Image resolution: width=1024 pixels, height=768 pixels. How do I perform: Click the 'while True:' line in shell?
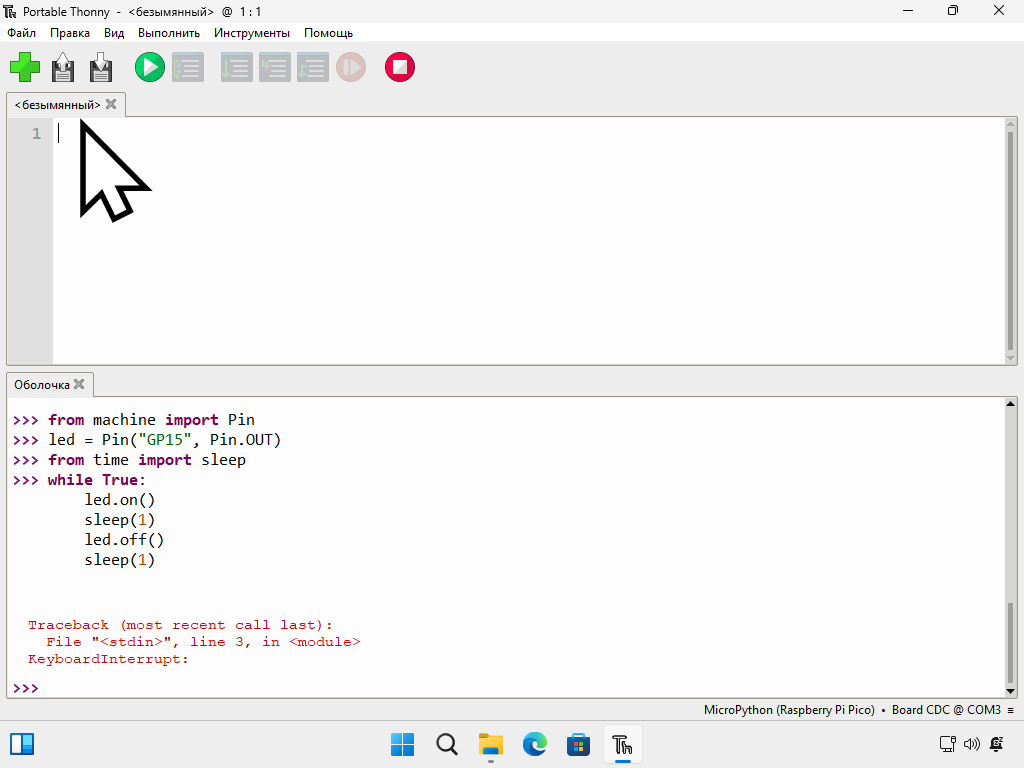97,480
